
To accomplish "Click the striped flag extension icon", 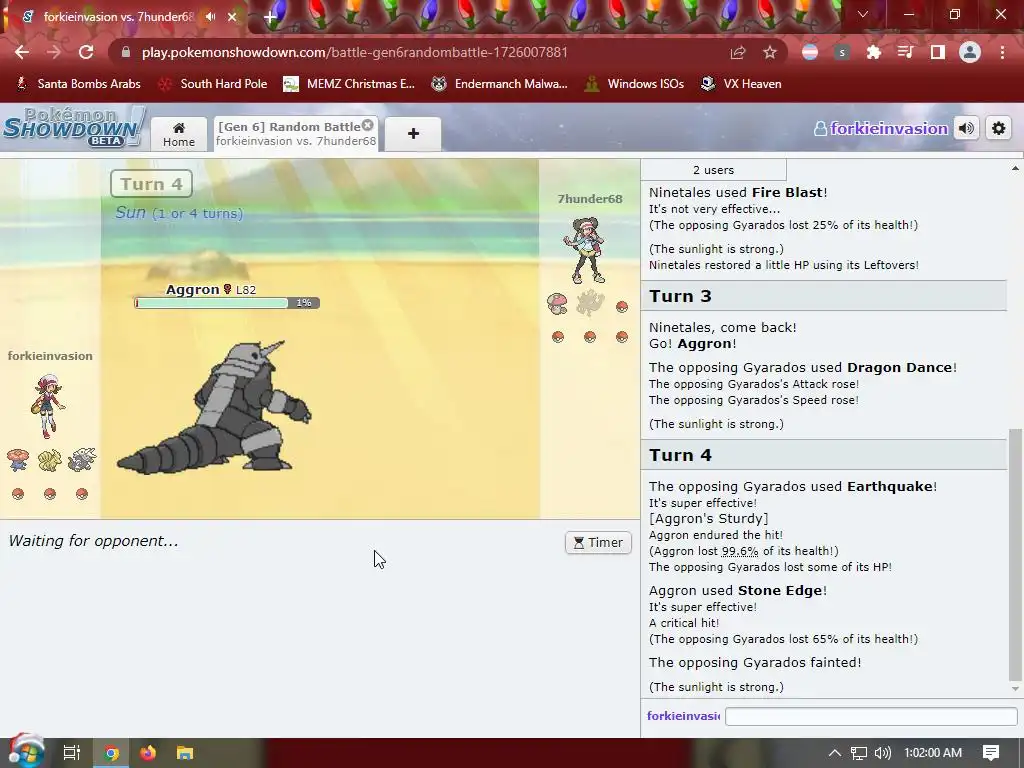I will click(x=810, y=52).
